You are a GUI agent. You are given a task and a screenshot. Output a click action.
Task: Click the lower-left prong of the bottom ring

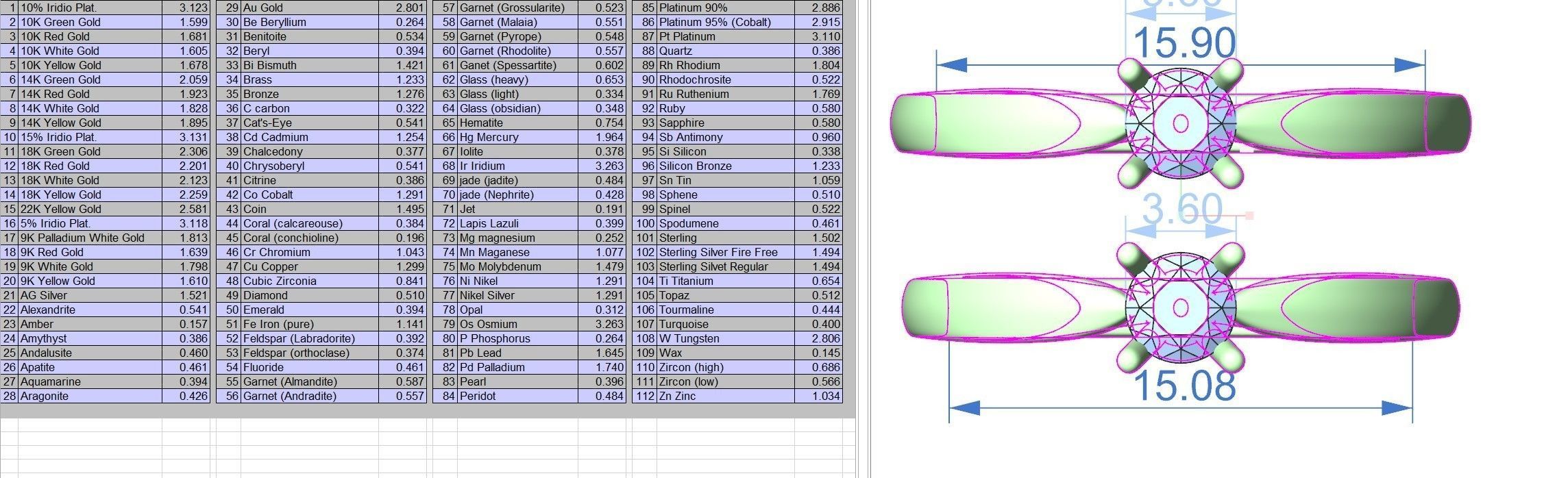[1132, 356]
